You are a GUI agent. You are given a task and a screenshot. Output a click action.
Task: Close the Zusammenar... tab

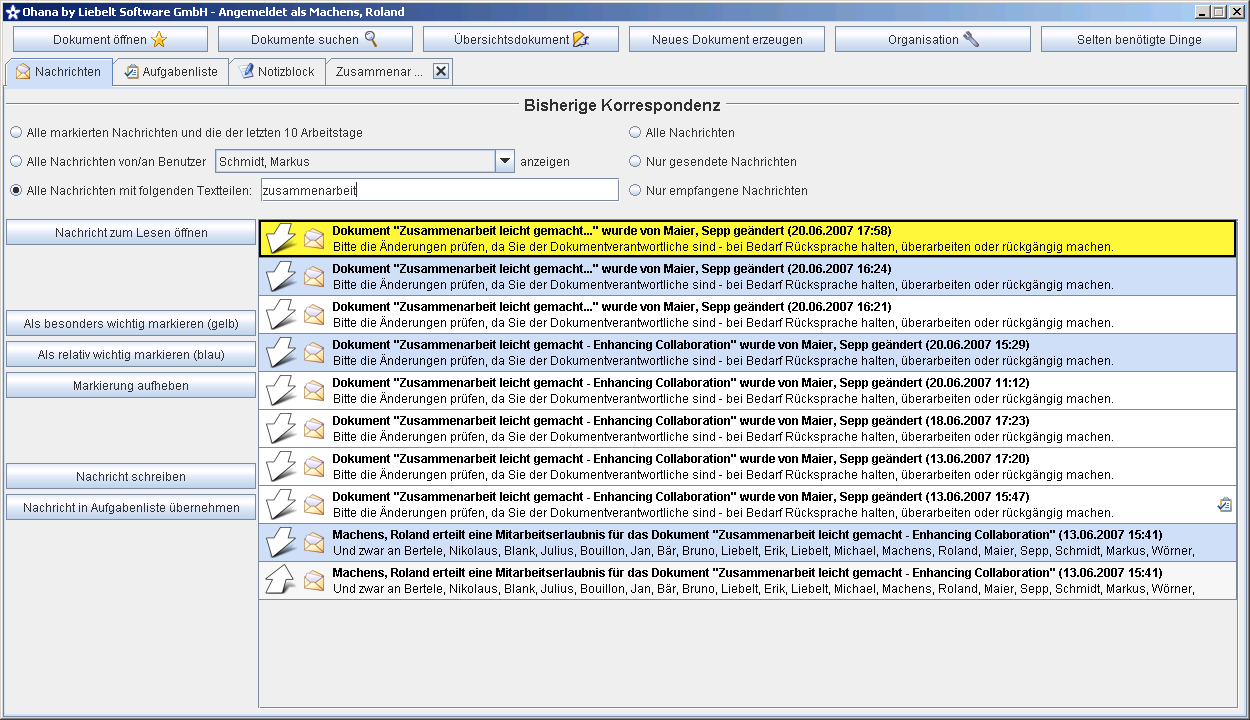point(441,72)
